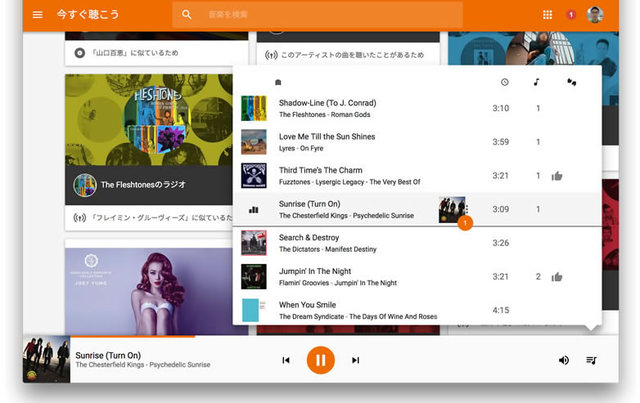Click the On Fyre album thumbnail
640x403 pixels.
[253, 142]
